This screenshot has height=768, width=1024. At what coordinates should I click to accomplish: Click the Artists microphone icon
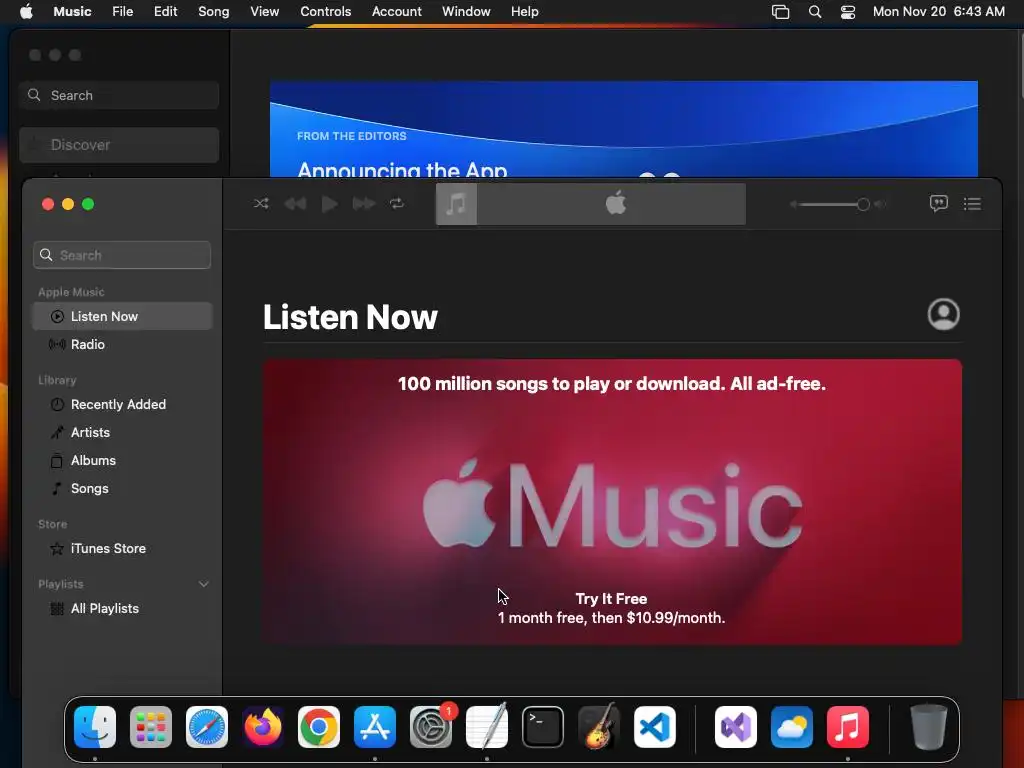pyautogui.click(x=57, y=432)
